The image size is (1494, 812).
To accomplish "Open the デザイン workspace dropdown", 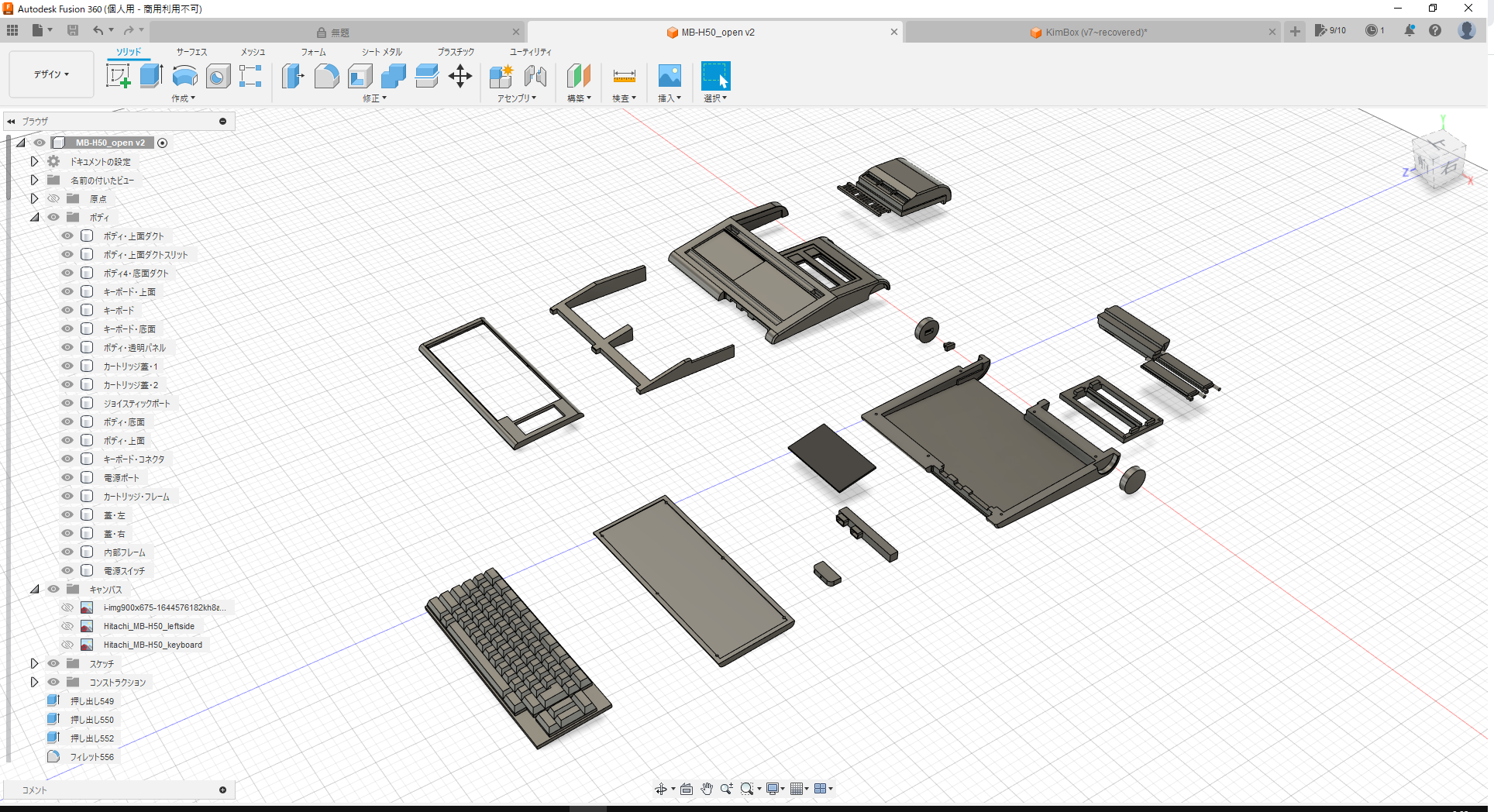I will pyautogui.click(x=50, y=74).
